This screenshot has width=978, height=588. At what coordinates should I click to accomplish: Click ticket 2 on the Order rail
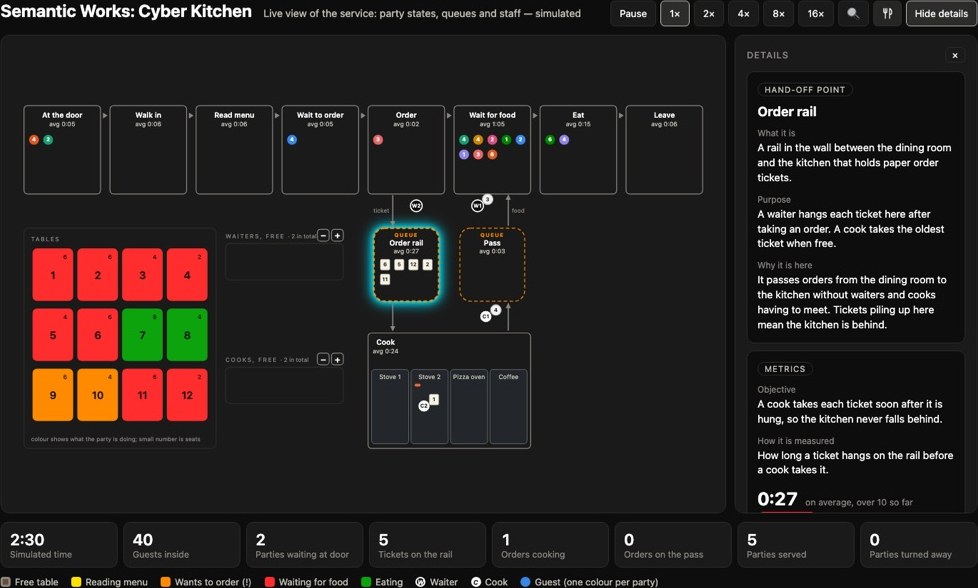pos(427,265)
